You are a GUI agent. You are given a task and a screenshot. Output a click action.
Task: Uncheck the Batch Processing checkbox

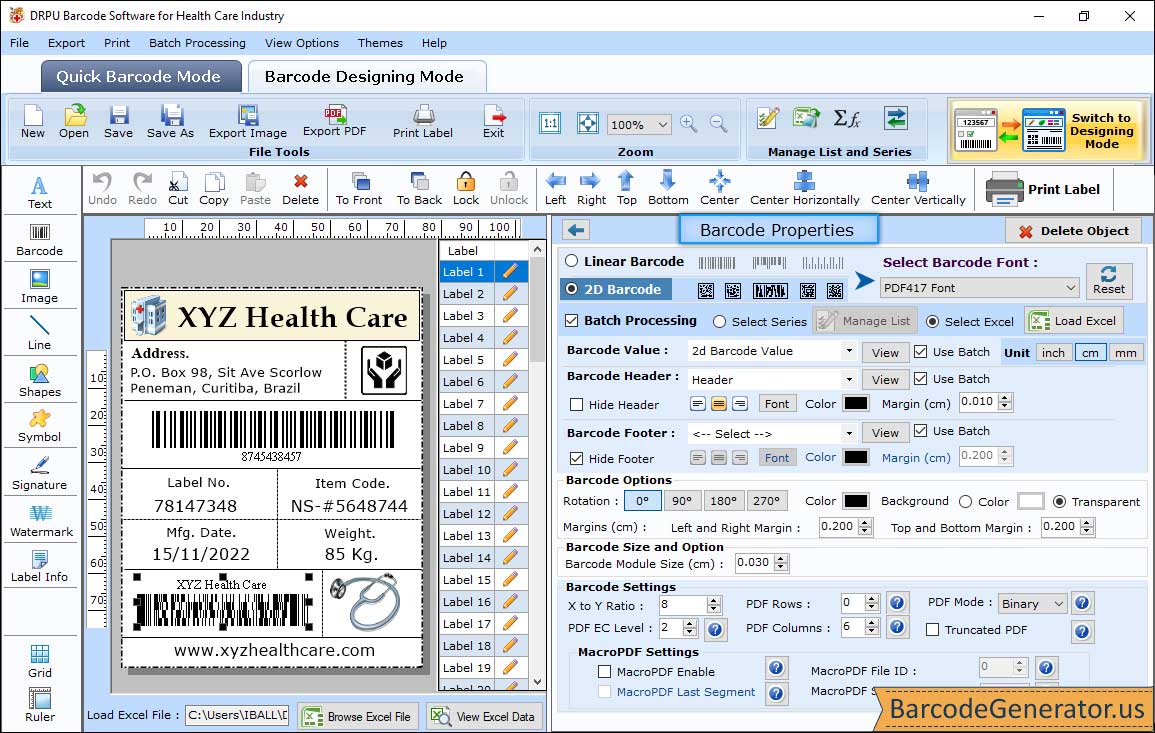point(572,321)
